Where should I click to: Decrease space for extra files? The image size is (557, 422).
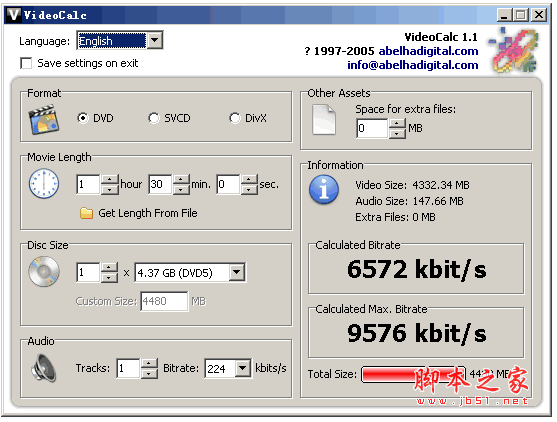coord(397,133)
